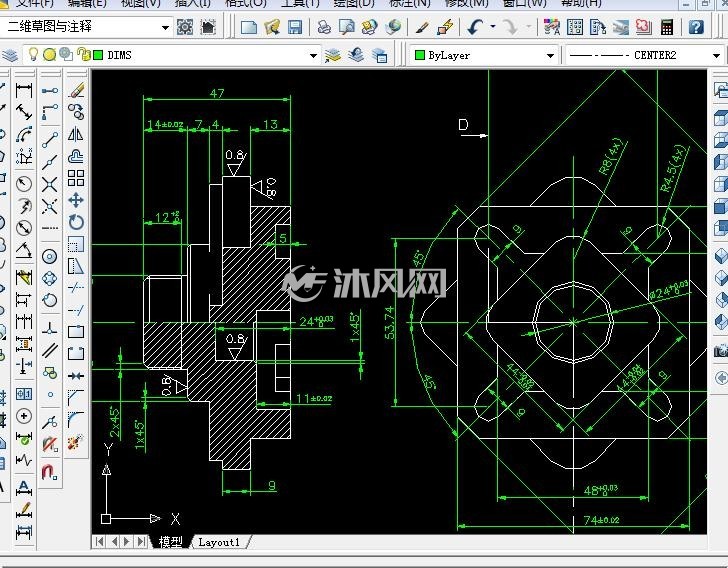Open the 文件(F) menu
728x568 pixels.
tap(34, 3)
